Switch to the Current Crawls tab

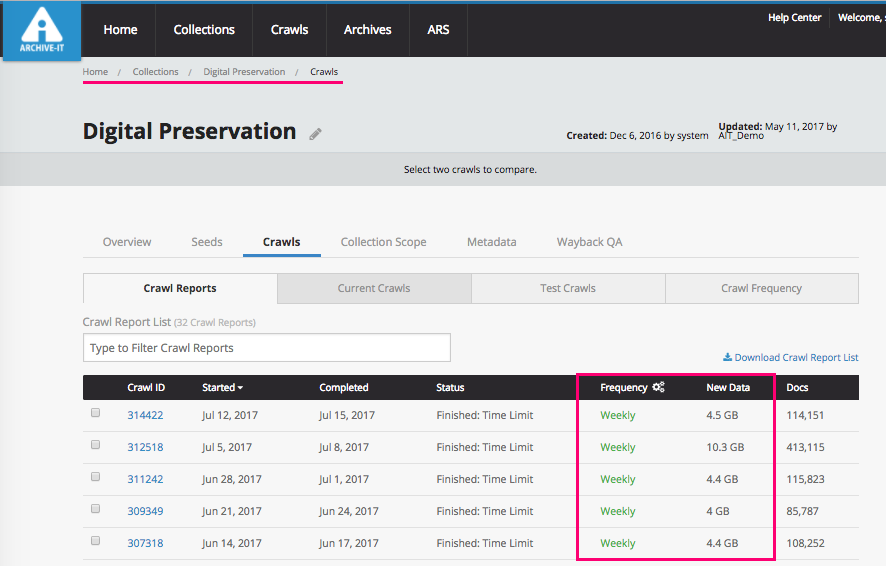(374, 288)
